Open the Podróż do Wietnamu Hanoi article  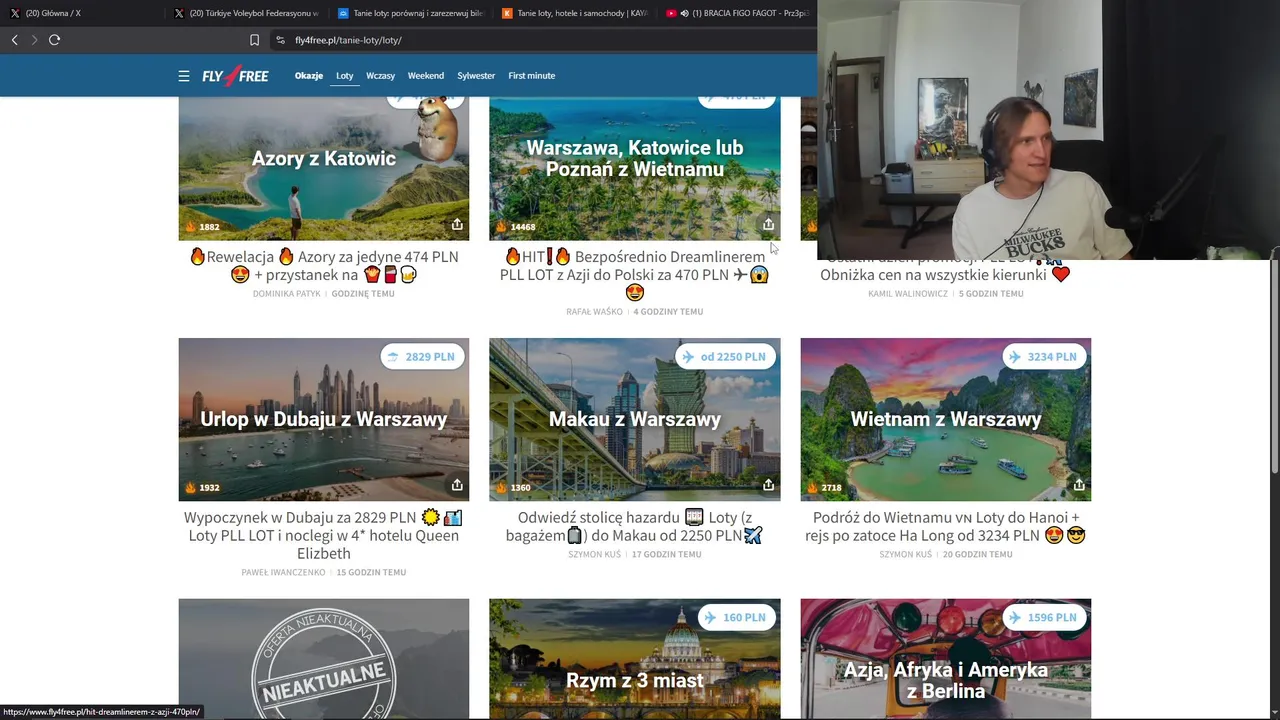tap(946, 526)
